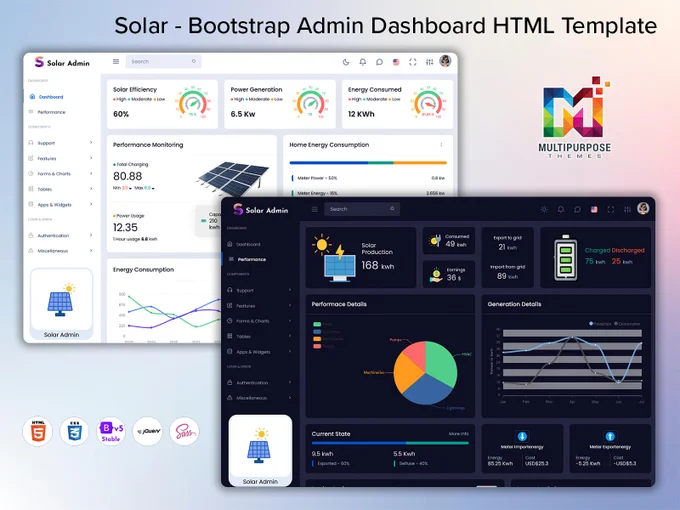Click Solar Efficiency gauge in light dashboard
This screenshot has height=510, width=680.
[193, 103]
